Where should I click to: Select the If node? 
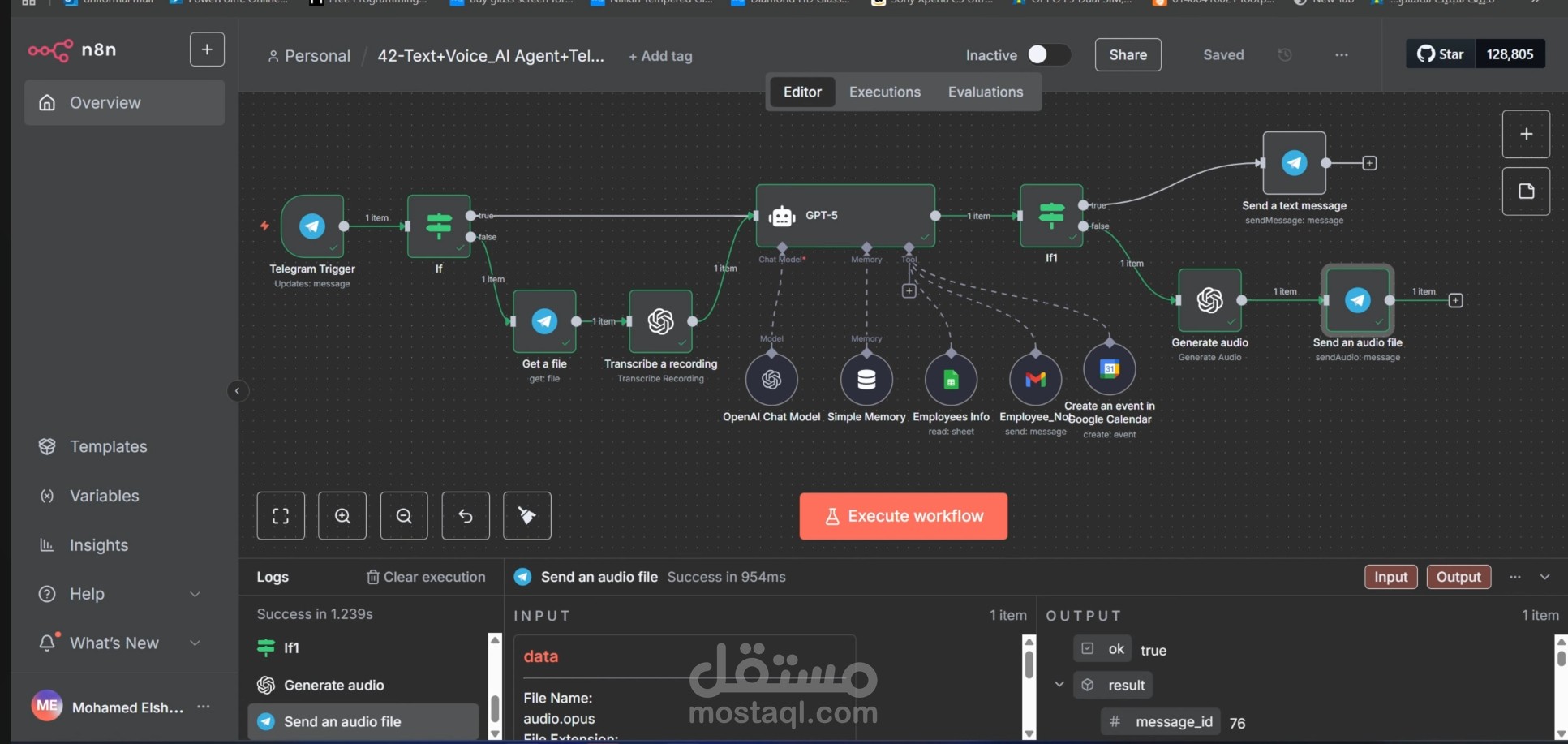(439, 226)
